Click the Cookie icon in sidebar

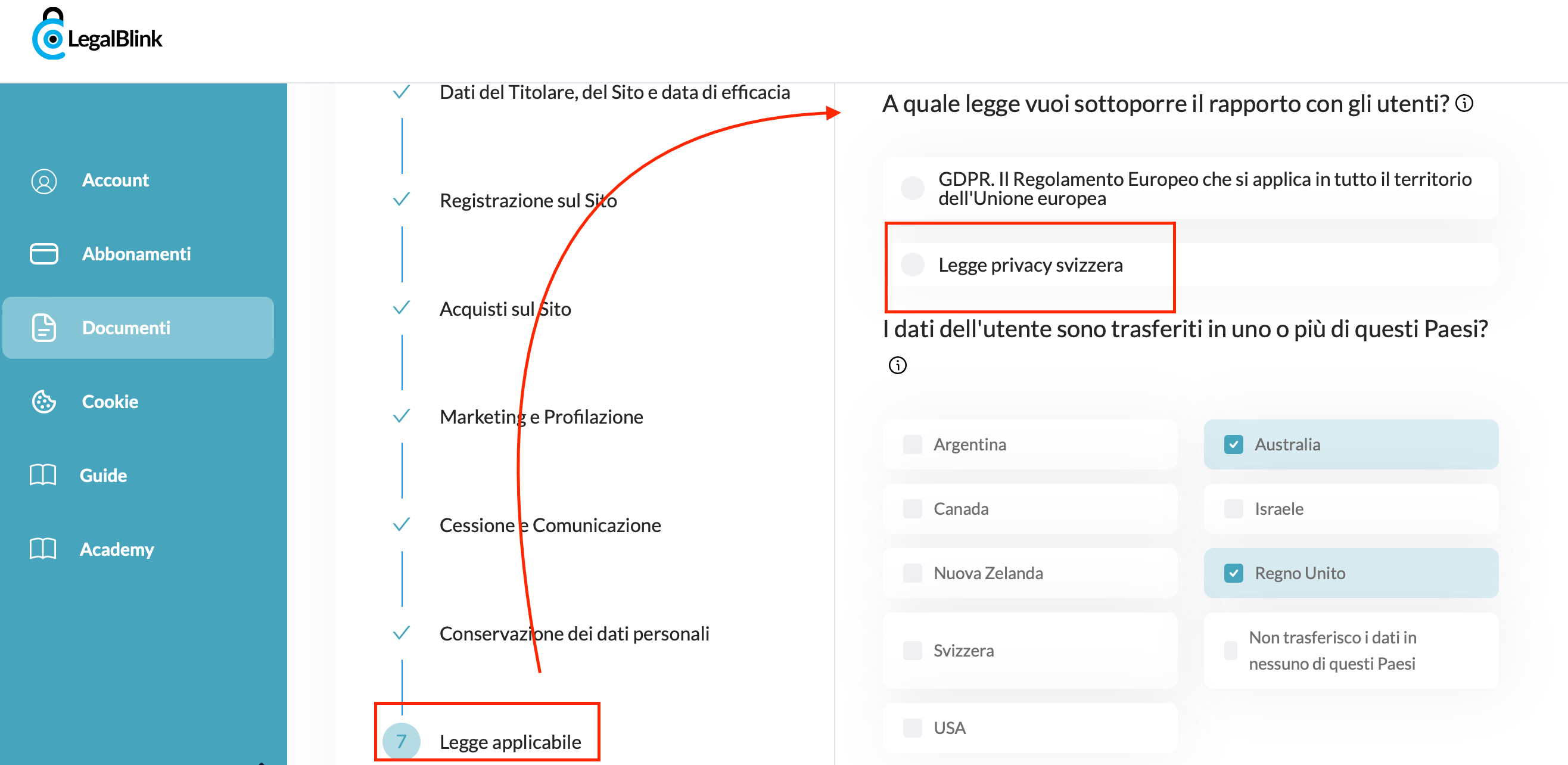click(x=44, y=402)
